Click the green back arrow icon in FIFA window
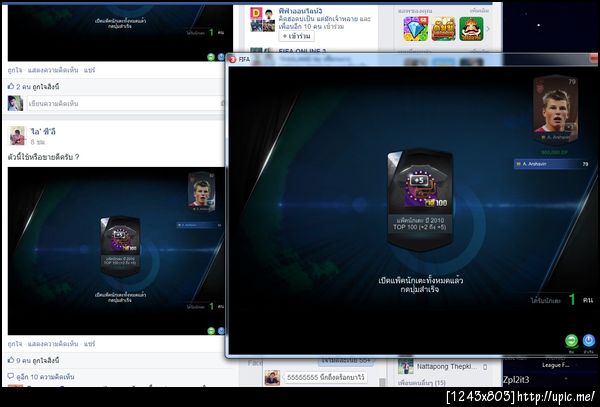 click(x=571, y=340)
